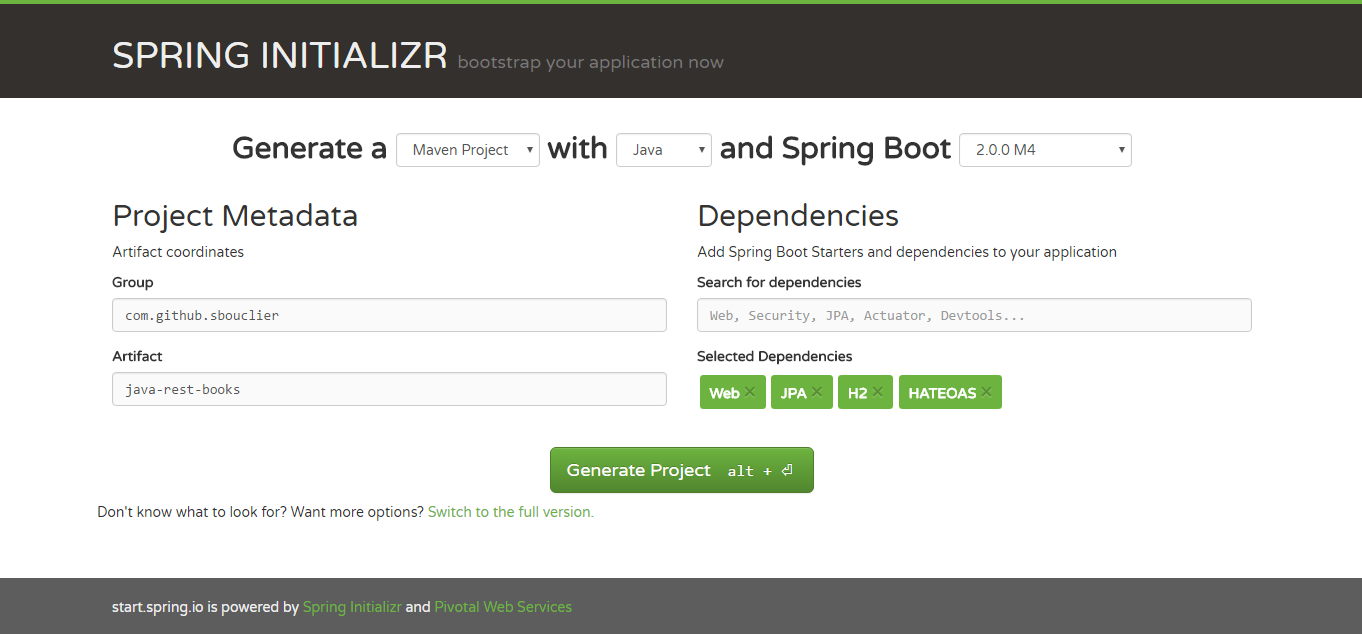1362x634 pixels.
Task: Open the Switch to the full version link
Action: point(510,512)
